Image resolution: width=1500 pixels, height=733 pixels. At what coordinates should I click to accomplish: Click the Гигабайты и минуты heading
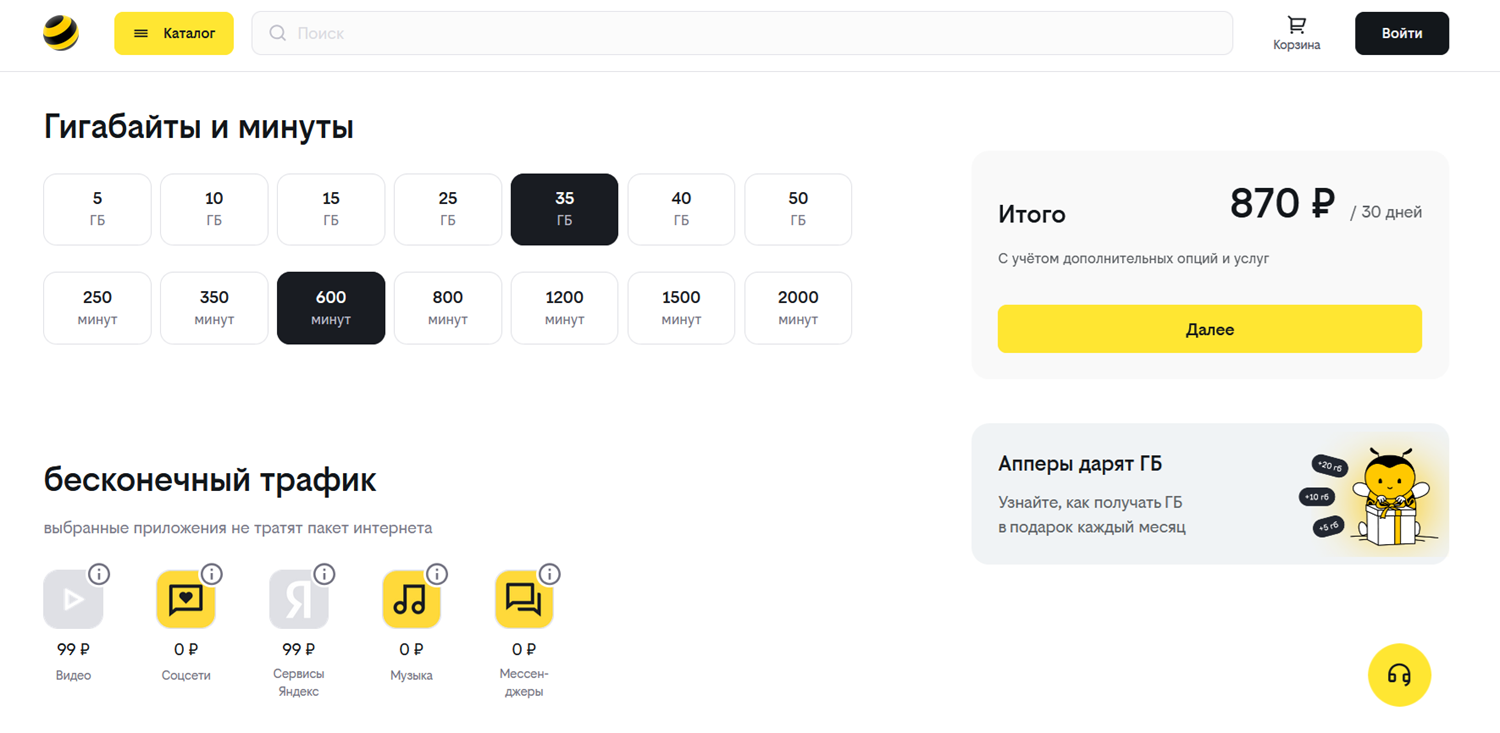(x=199, y=127)
